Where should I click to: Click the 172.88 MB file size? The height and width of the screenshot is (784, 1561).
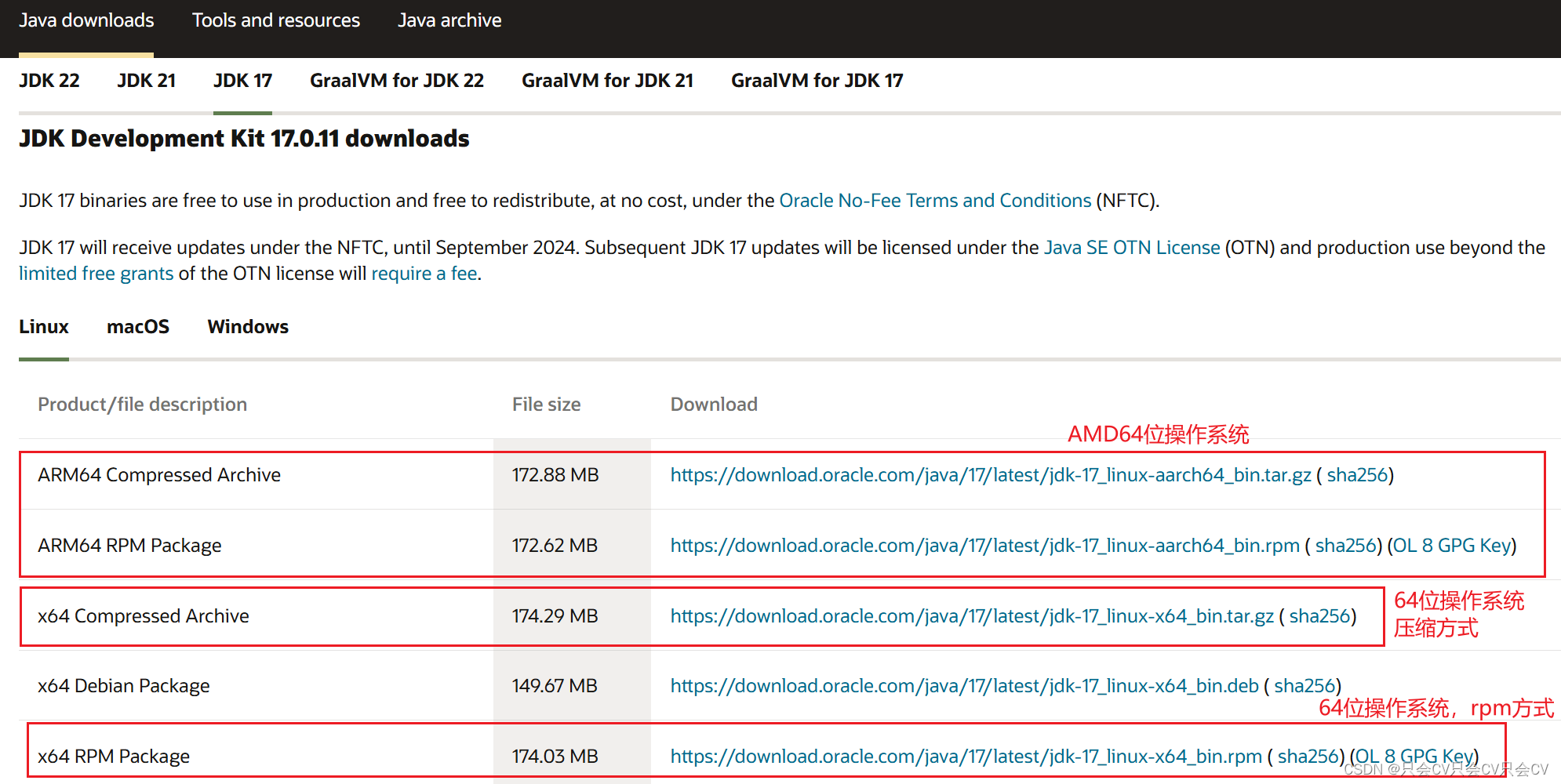555,475
